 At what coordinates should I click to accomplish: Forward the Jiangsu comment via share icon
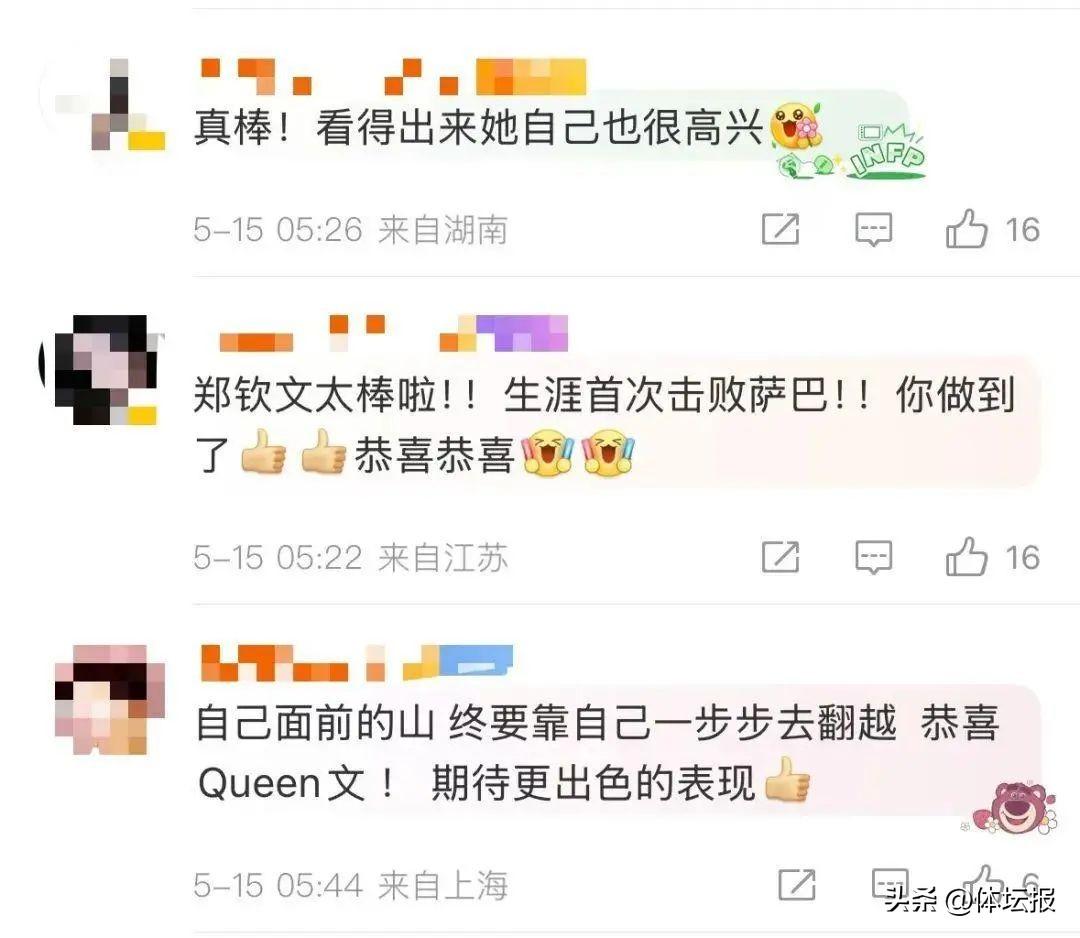781,557
